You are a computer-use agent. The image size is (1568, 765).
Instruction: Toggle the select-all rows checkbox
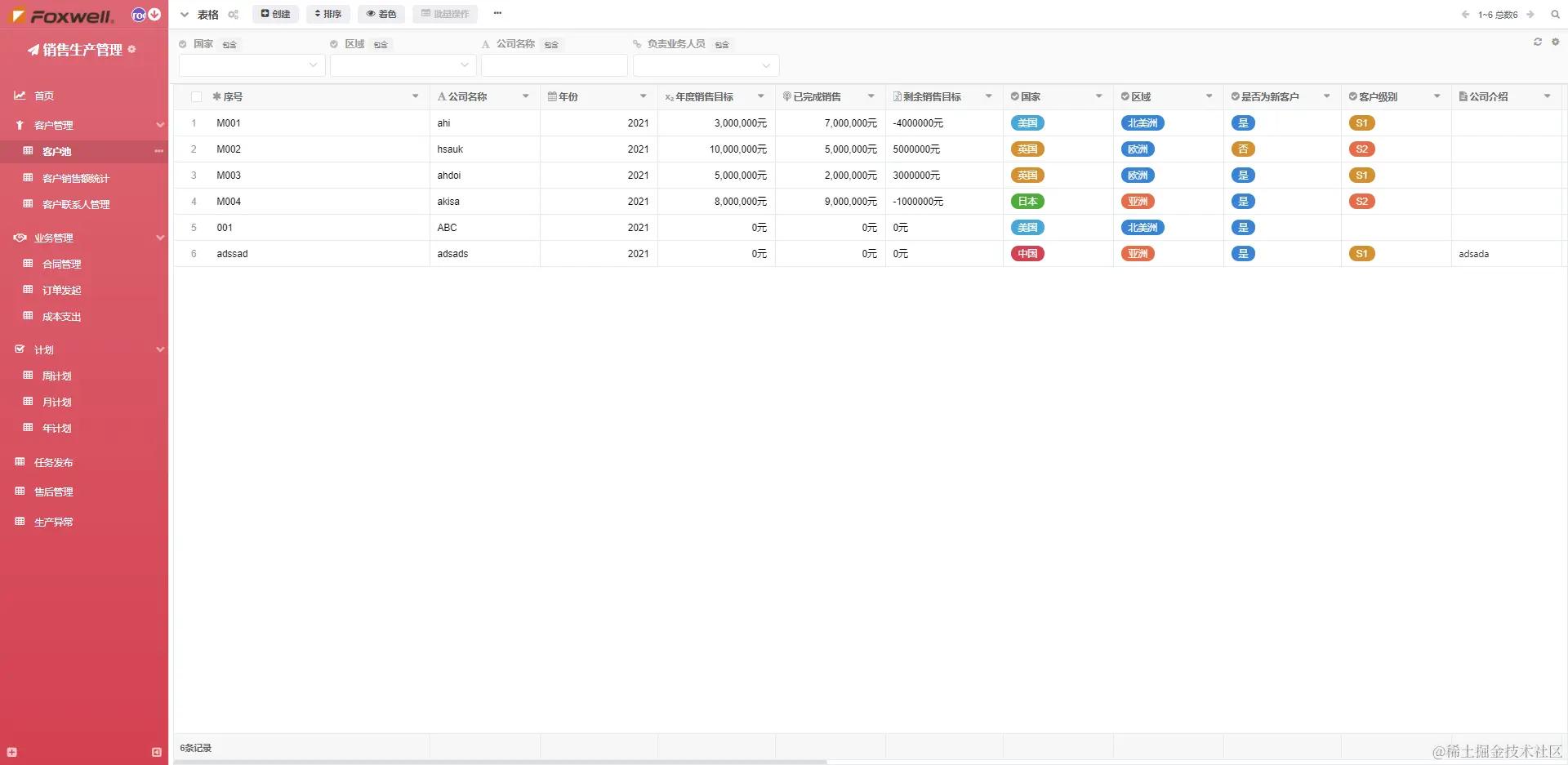point(196,97)
